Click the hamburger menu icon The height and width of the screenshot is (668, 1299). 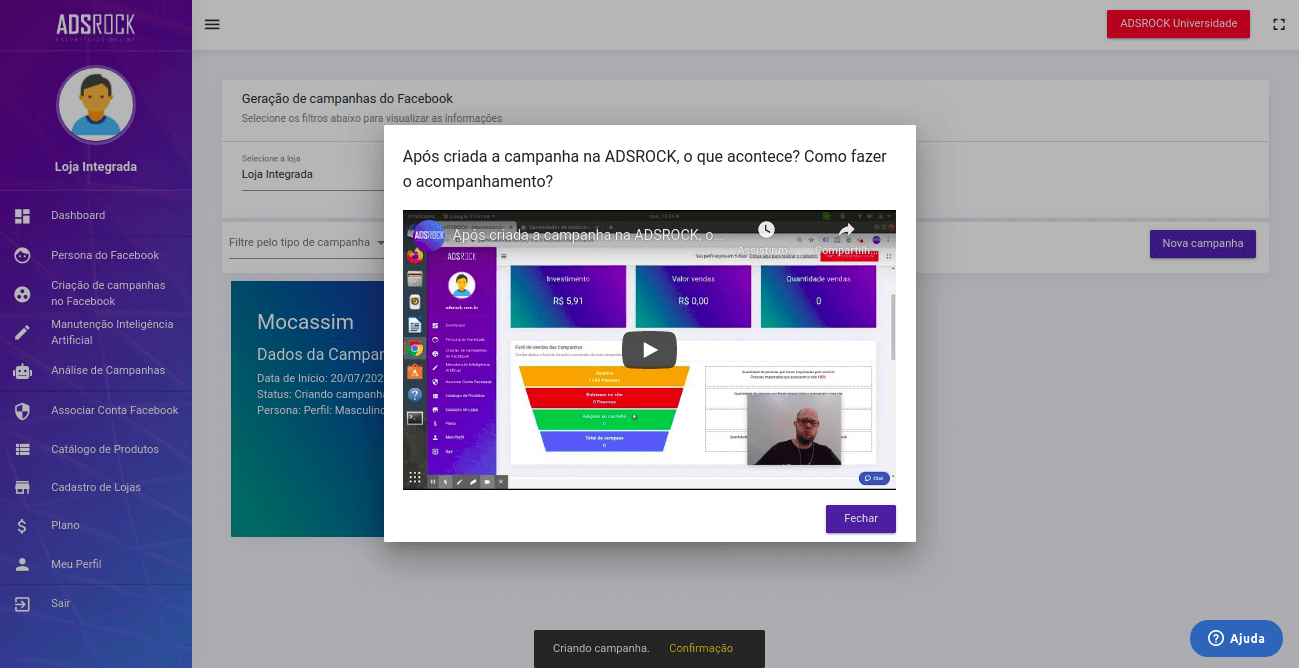(212, 24)
